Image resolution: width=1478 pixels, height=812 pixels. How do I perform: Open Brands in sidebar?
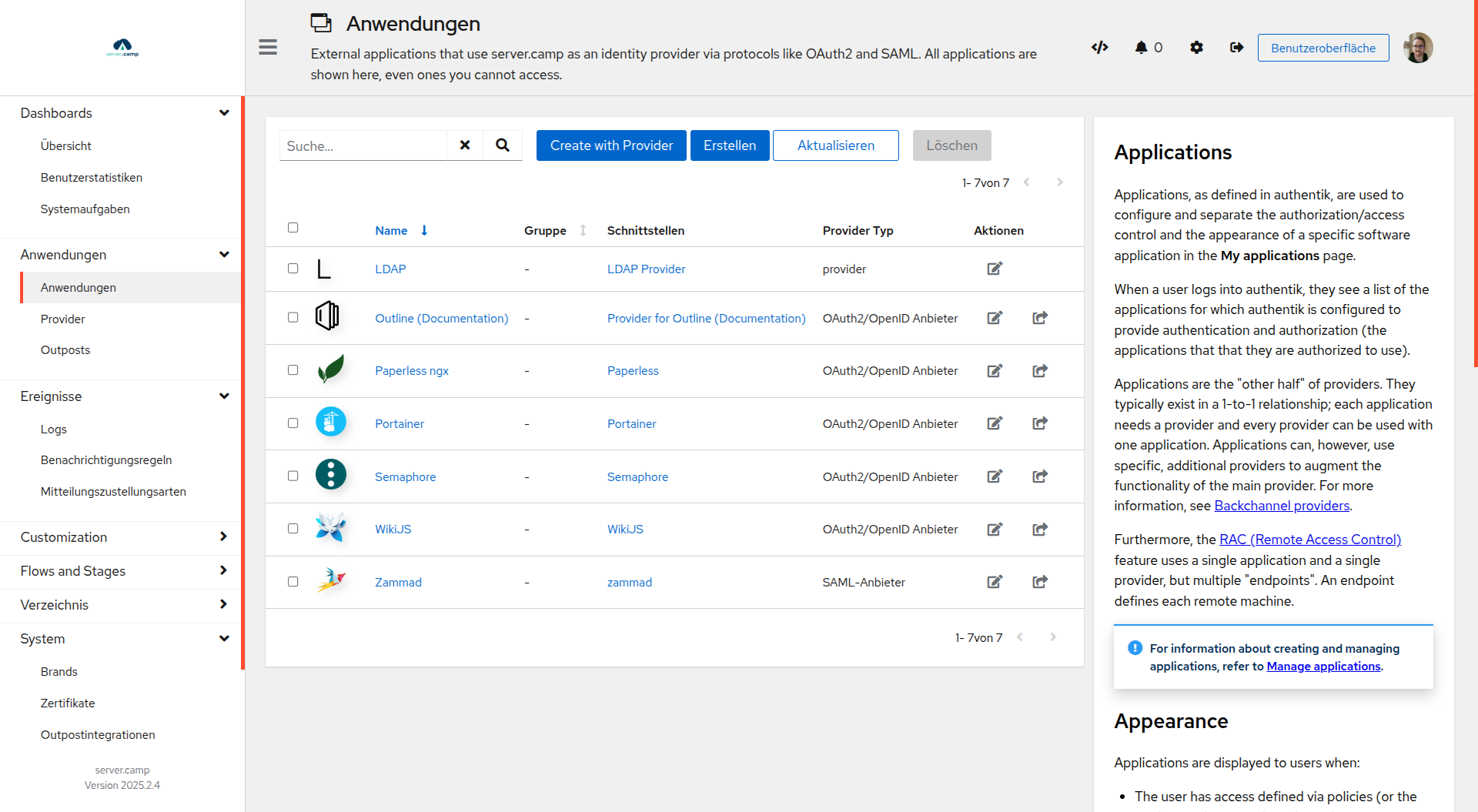pyautogui.click(x=59, y=672)
